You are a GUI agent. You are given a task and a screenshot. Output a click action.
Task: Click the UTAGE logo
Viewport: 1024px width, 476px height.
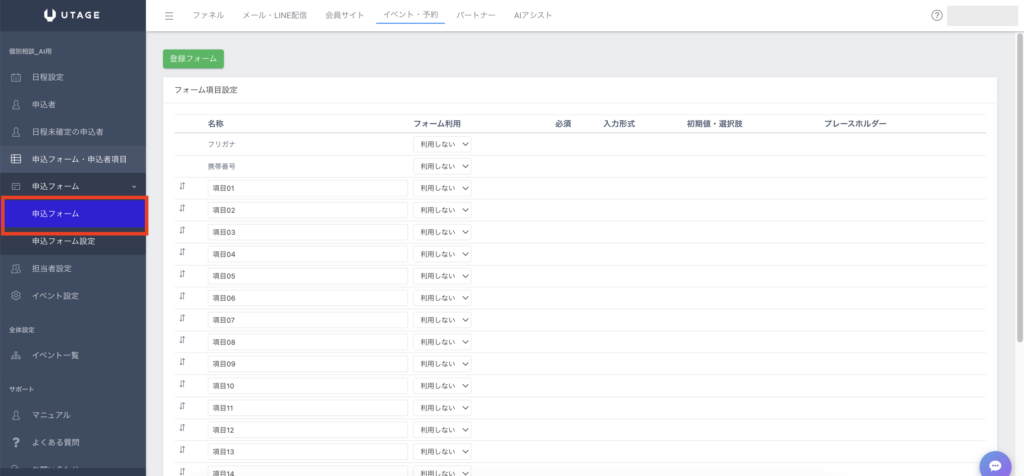73,15
